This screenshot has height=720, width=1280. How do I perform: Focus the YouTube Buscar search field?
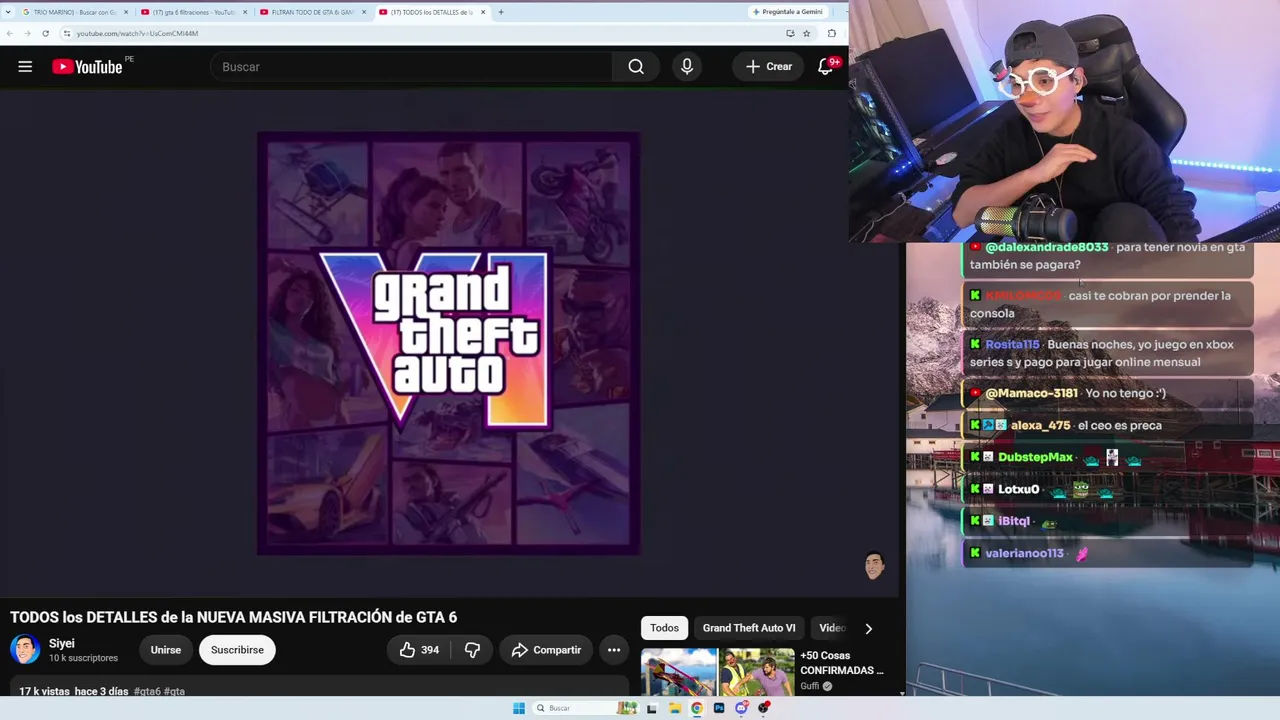click(x=411, y=67)
